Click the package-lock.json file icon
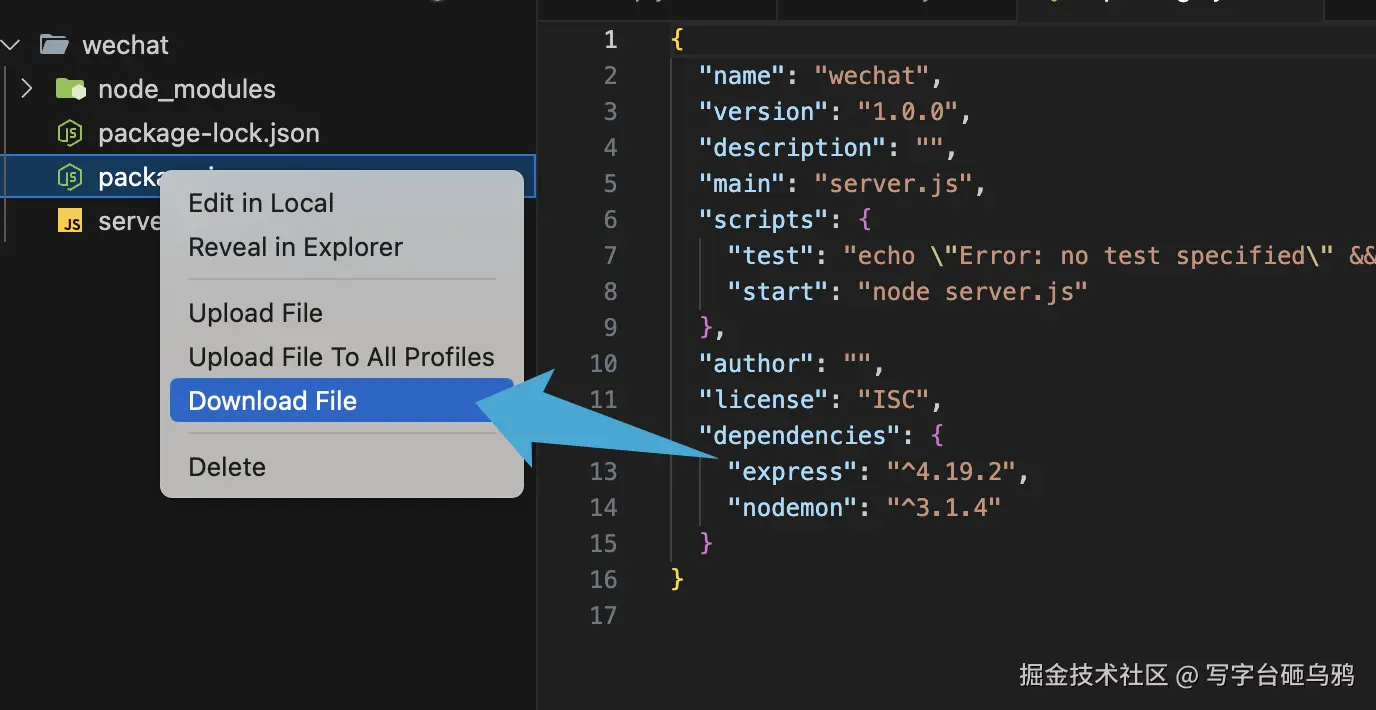1376x710 pixels. 70,133
